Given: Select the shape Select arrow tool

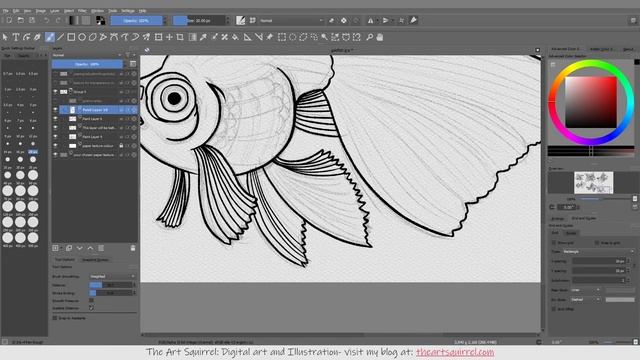Looking at the screenshot, I should (5, 37).
